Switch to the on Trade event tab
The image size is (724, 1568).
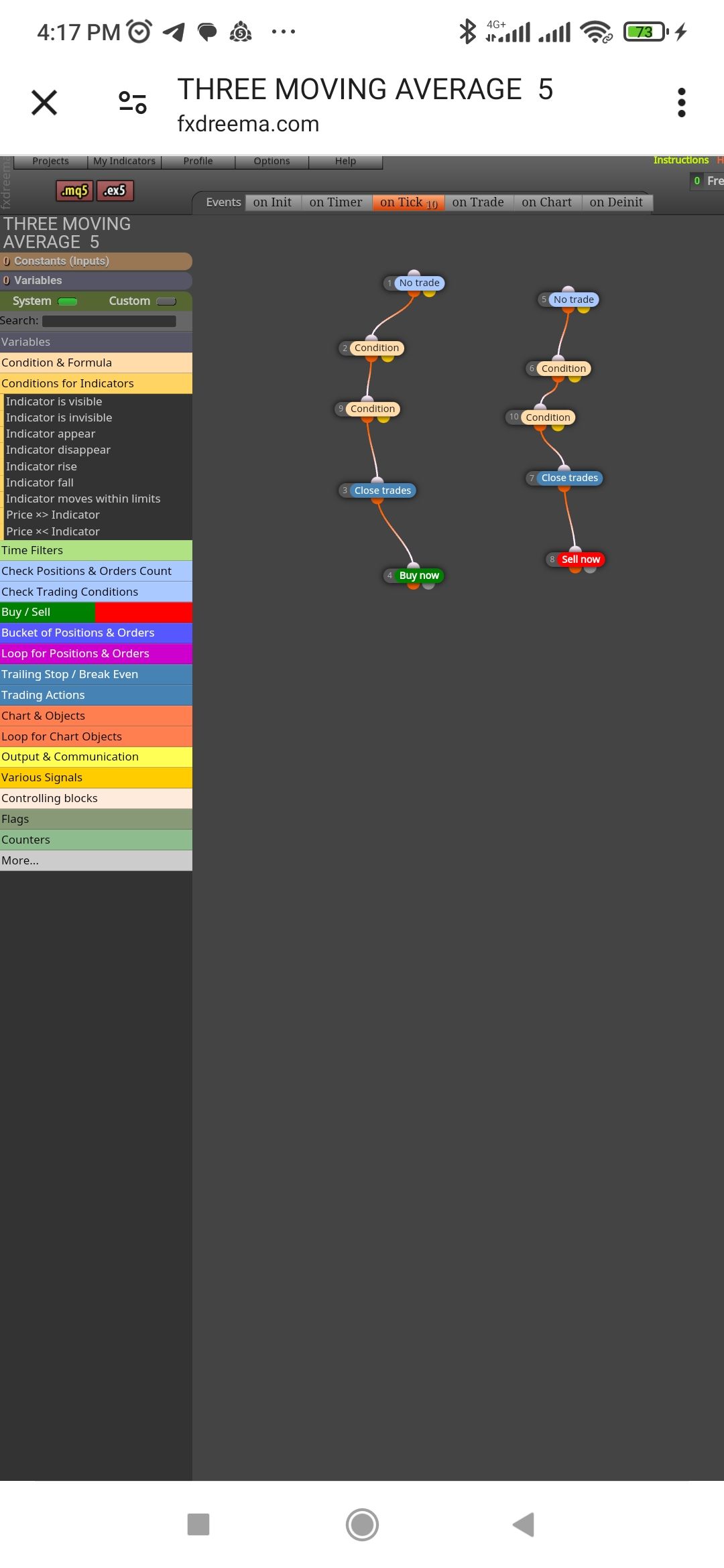click(478, 202)
